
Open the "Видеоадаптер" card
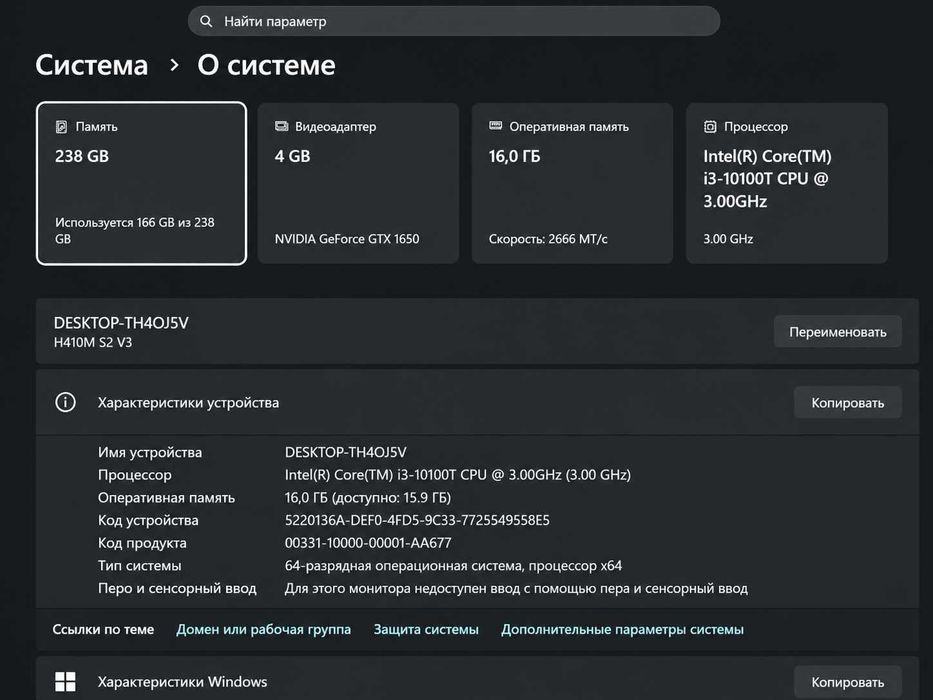point(358,183)
